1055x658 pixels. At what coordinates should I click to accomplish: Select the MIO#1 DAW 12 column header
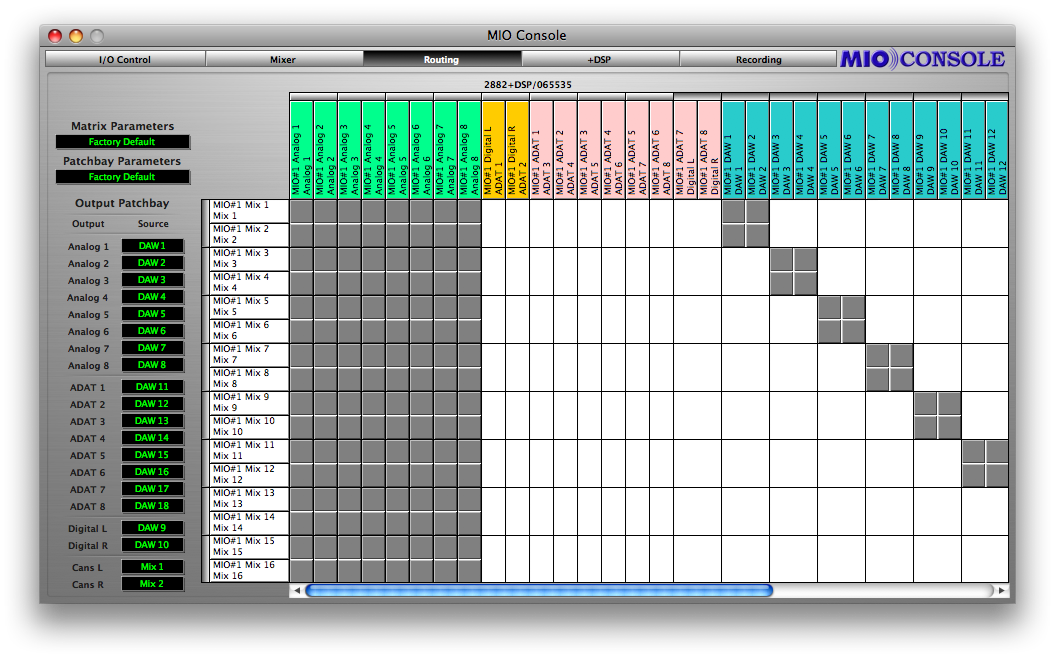[x=997, y=149]
